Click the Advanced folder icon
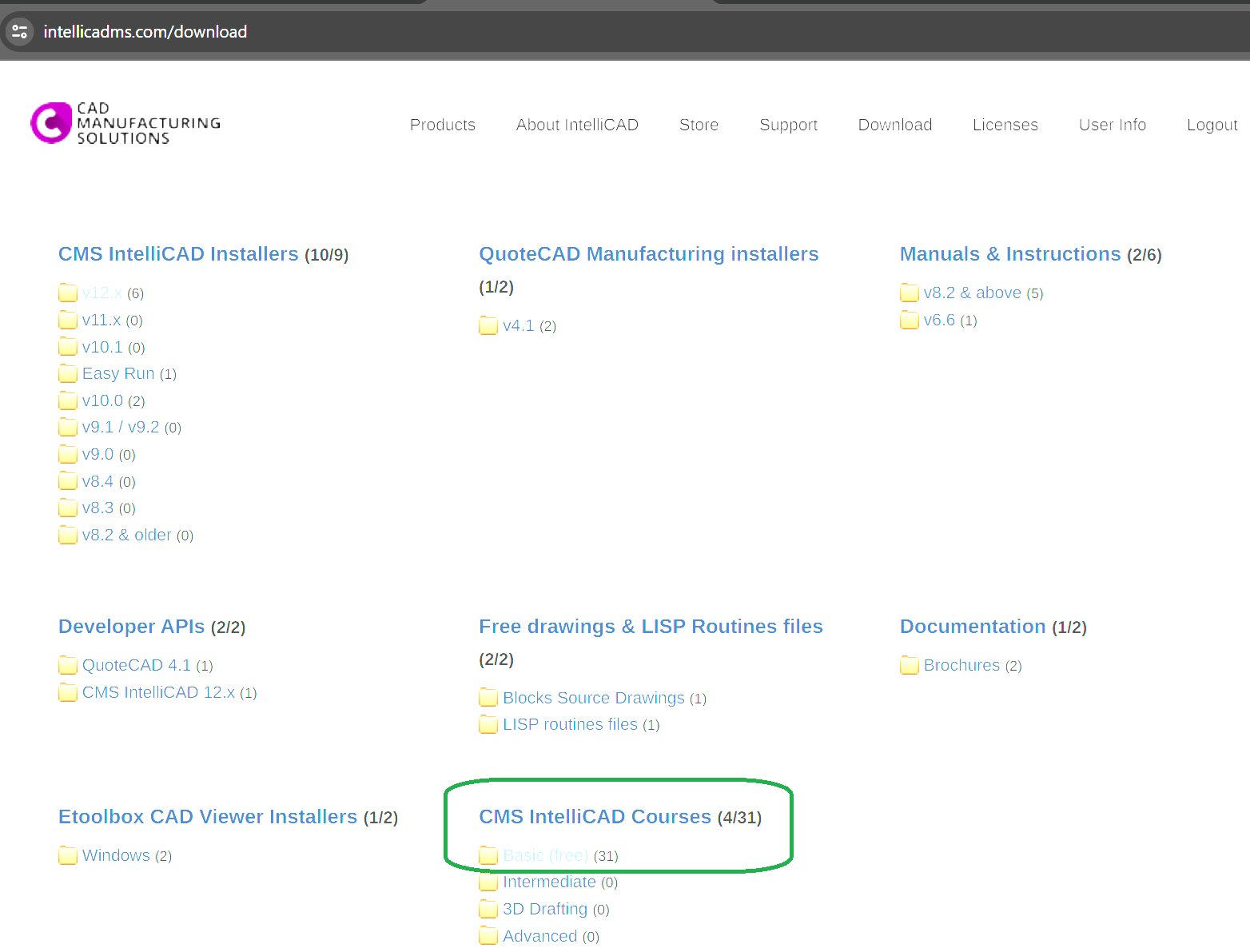Screen dimensions: 1250x952 [x=488, y=937]
